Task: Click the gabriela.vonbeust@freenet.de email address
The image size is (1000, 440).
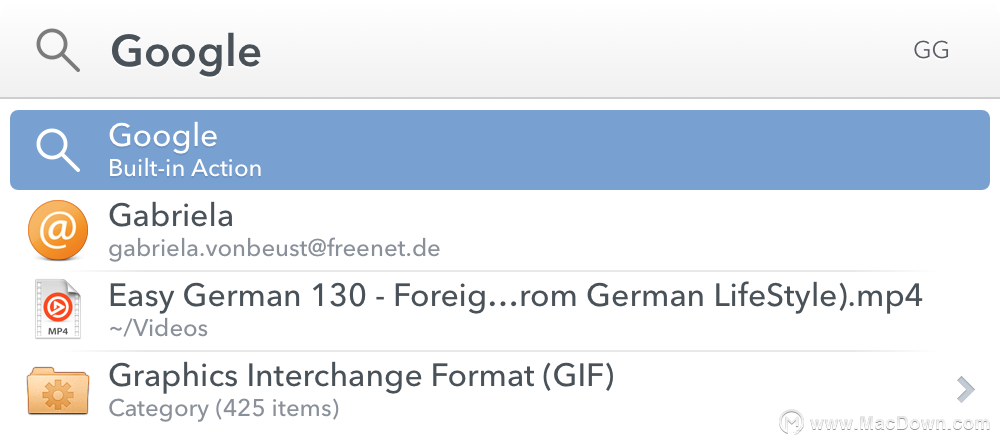Action: [274, 248]
